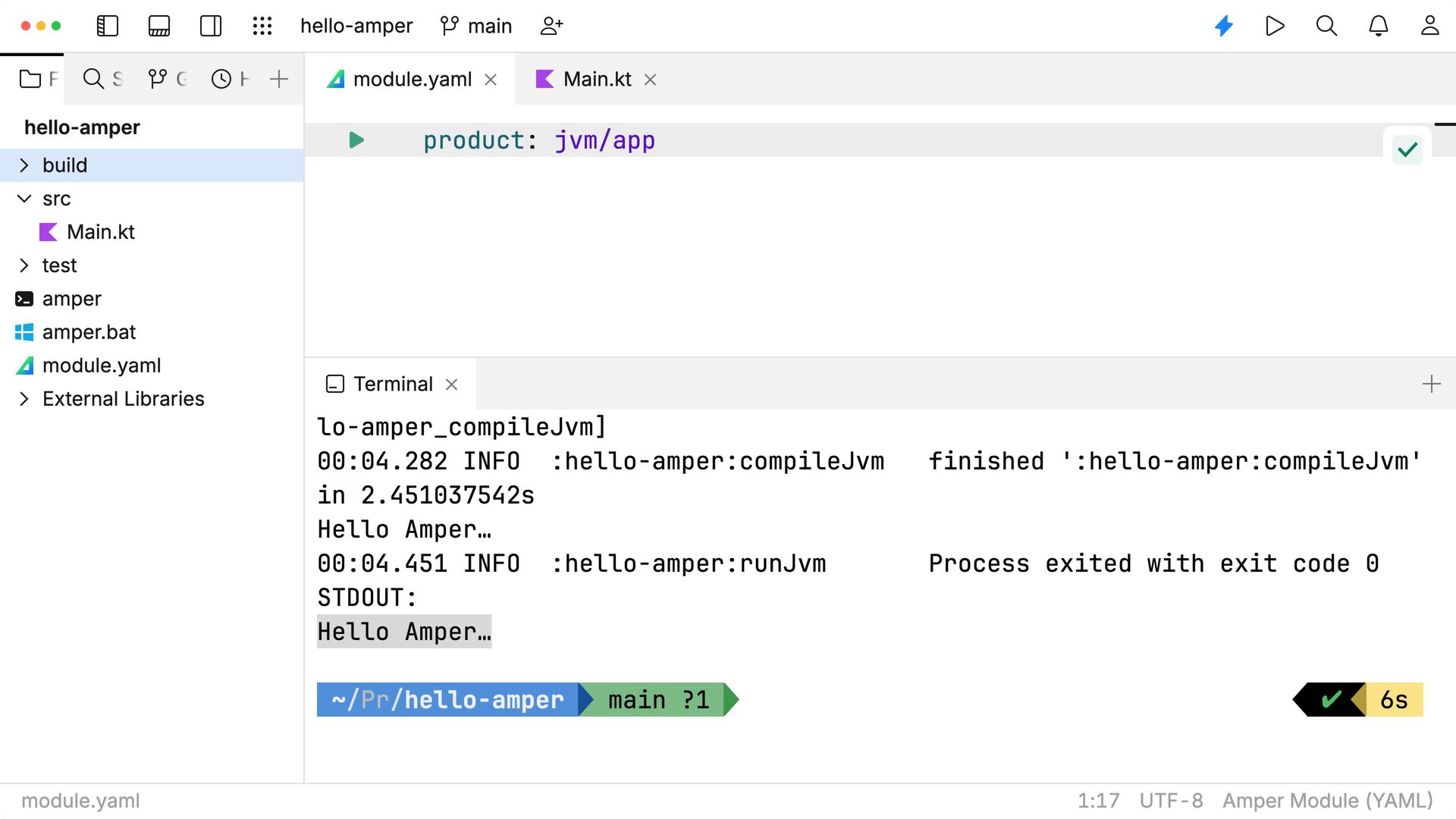The height and width of the screenshot is (819, 1456).
Task: Open the apps grid menu
Action: [x=262, y=26]
